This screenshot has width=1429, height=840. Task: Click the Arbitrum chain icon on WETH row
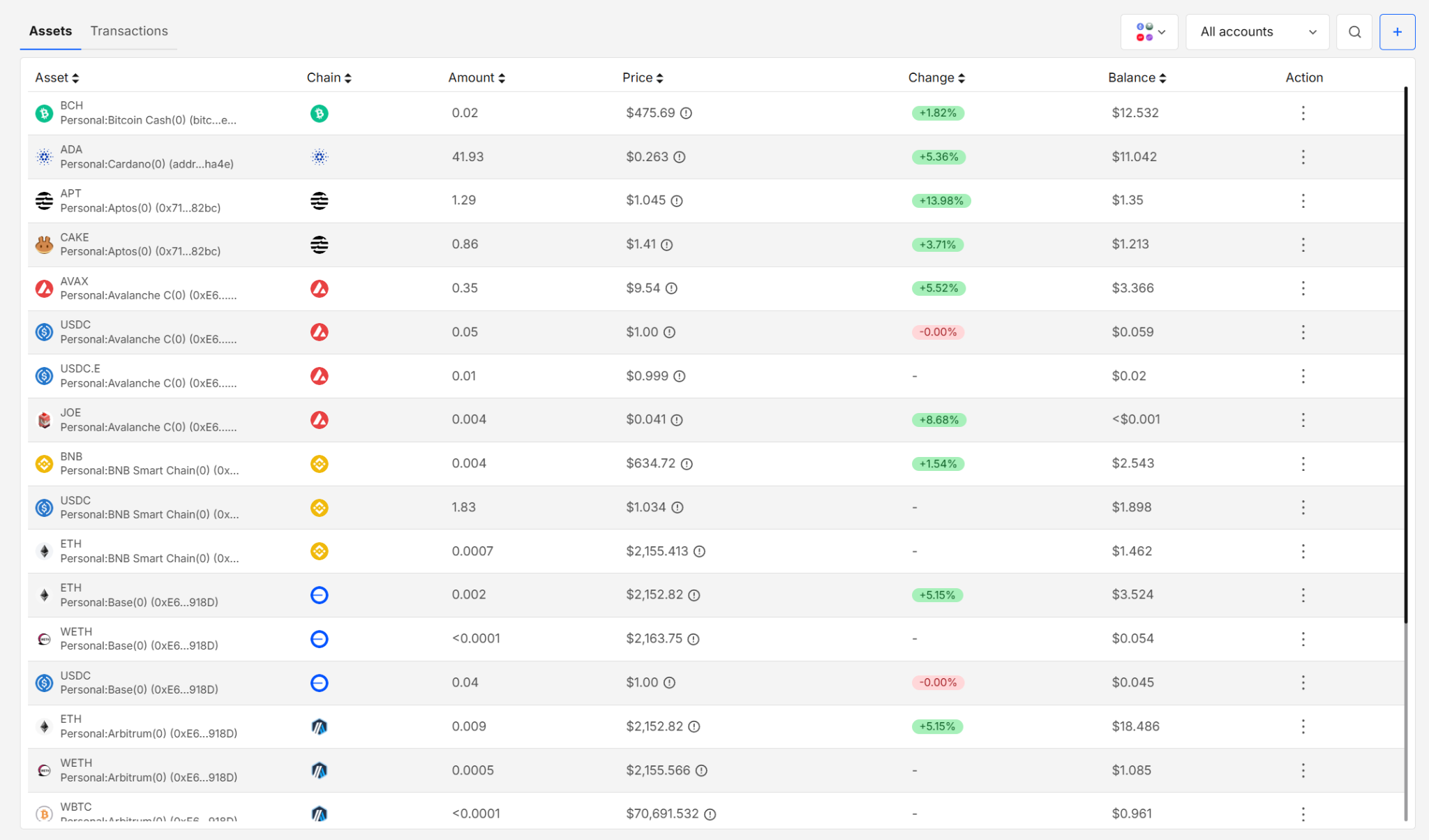(x=319, y=770)
